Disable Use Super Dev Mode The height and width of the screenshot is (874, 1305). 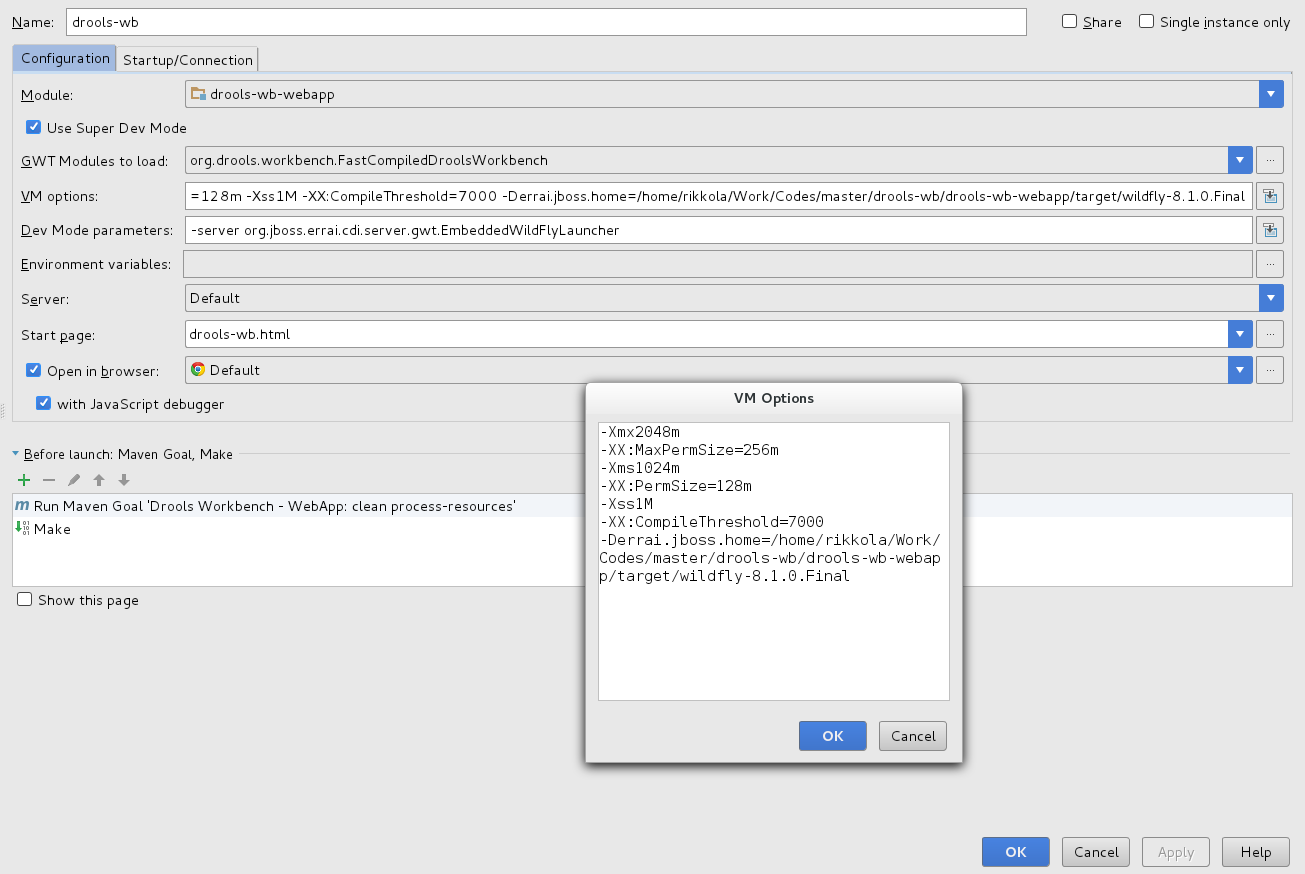pyautogui.click(x=34, y=127)
